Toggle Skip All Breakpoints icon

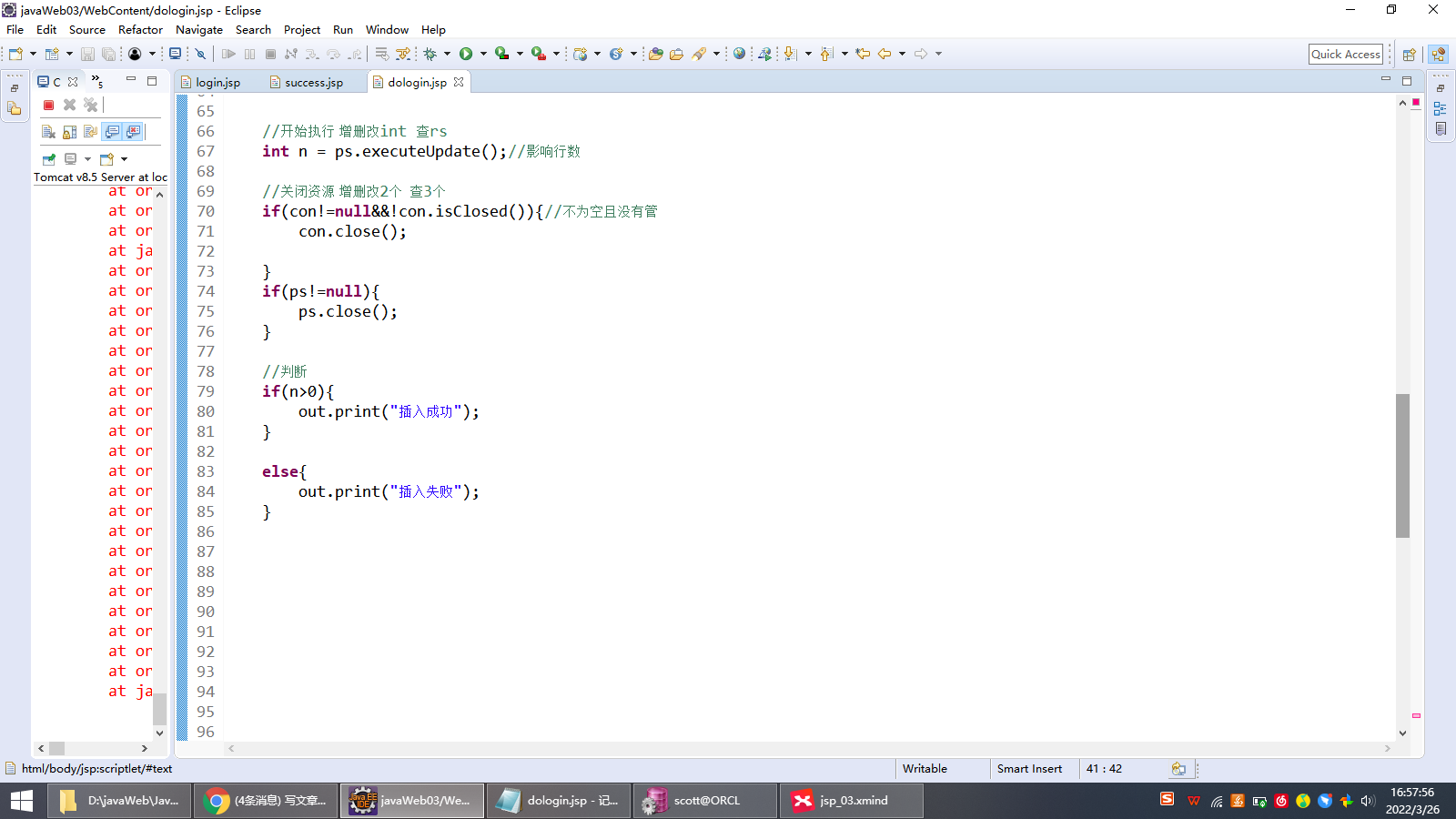pyautogui.click(x=201, y=54)
